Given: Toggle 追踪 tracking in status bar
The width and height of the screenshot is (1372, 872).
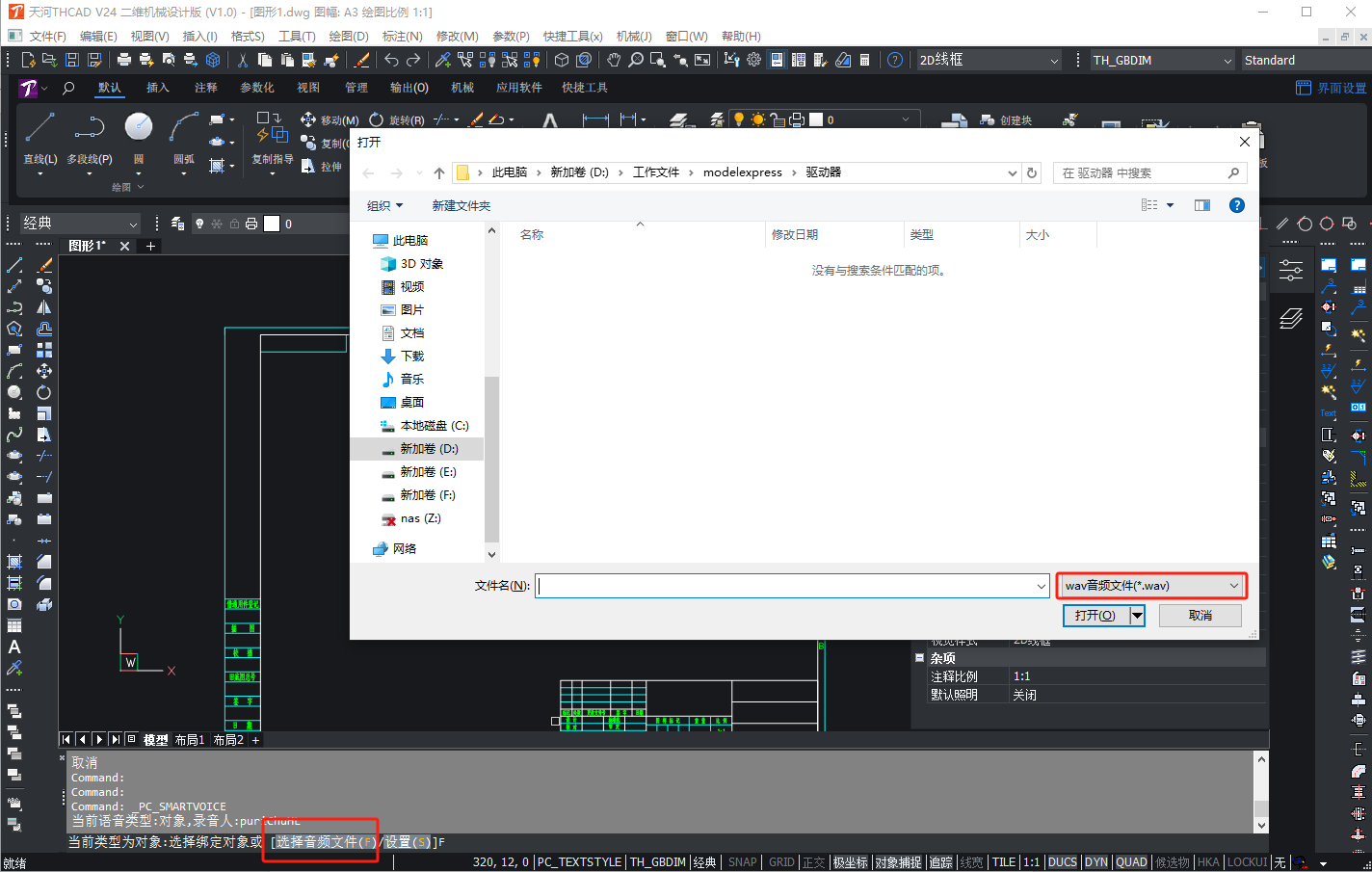Looking at the screenshot, I should [940, 862].
